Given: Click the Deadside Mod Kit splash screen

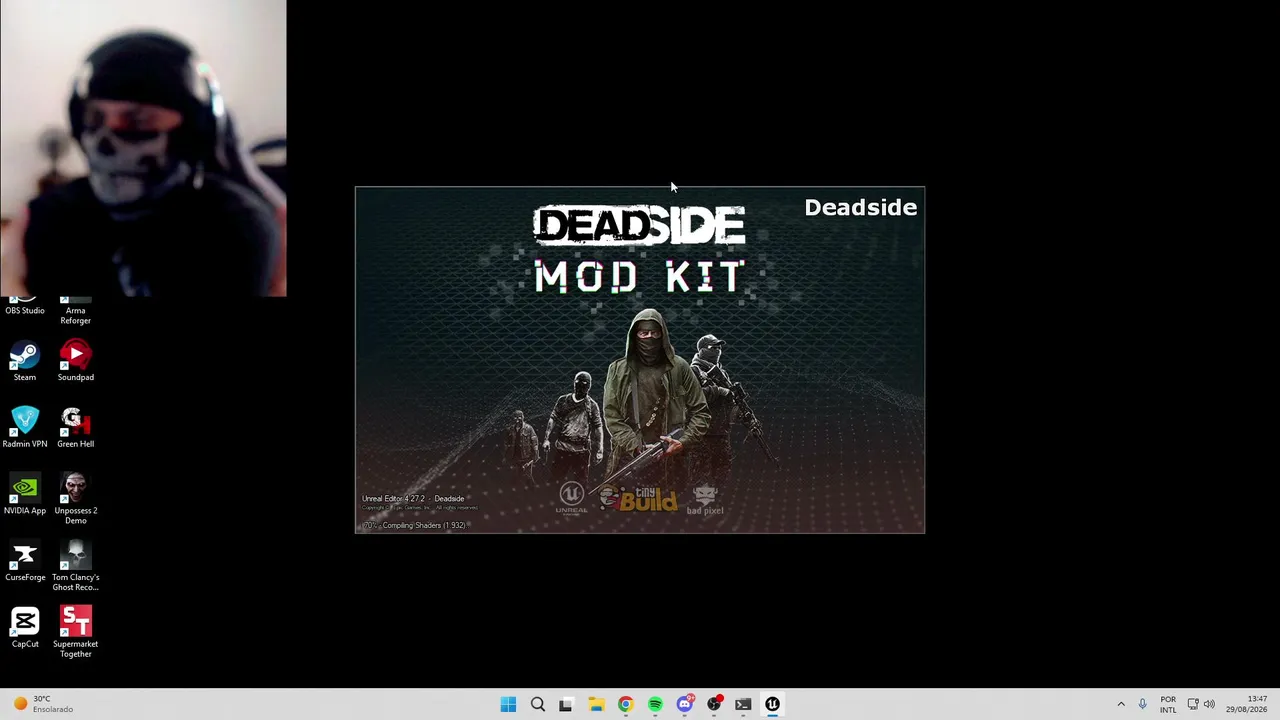Looking at the screenshot, I should (x=640, y=360).
